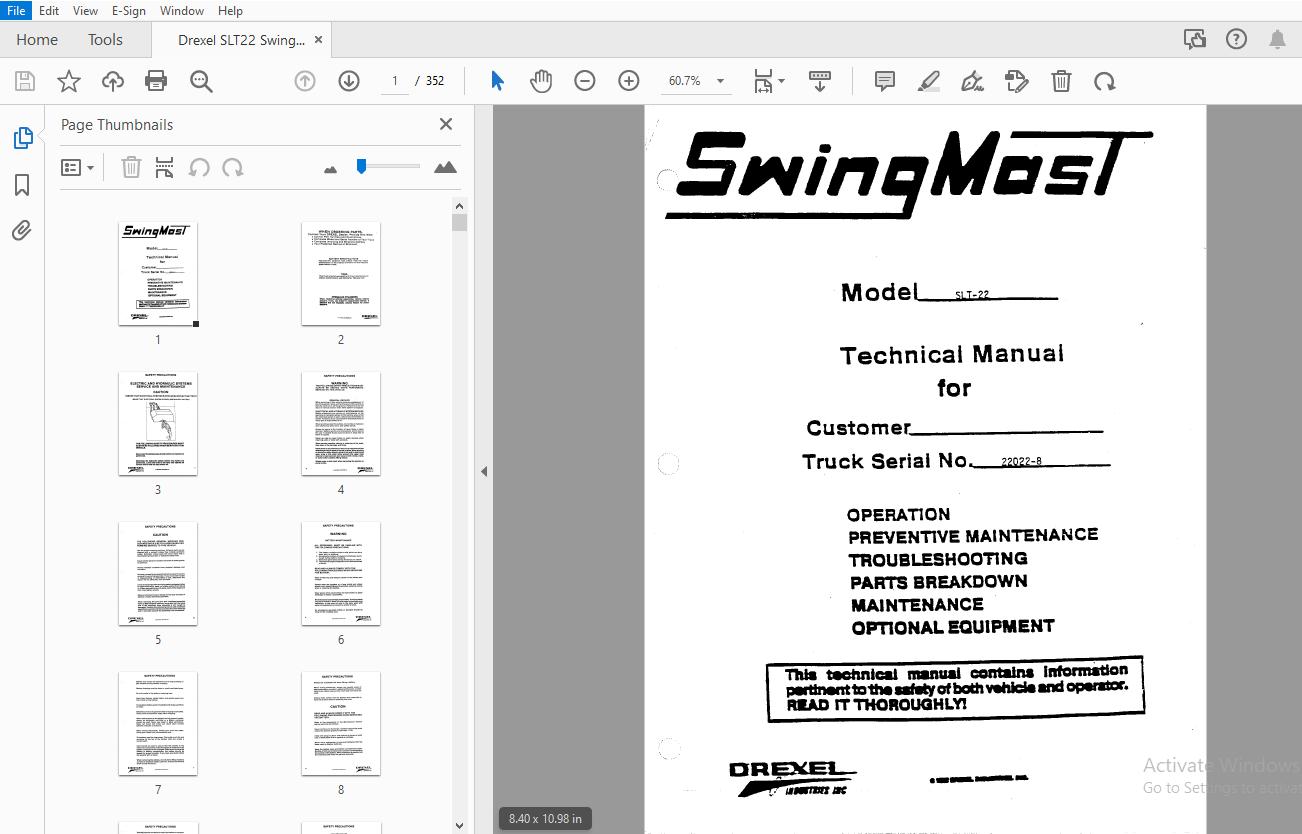Viewport: 1302px width, 834px height.
Task: Open the Help question mark icon
Action: pos(1236,39)
